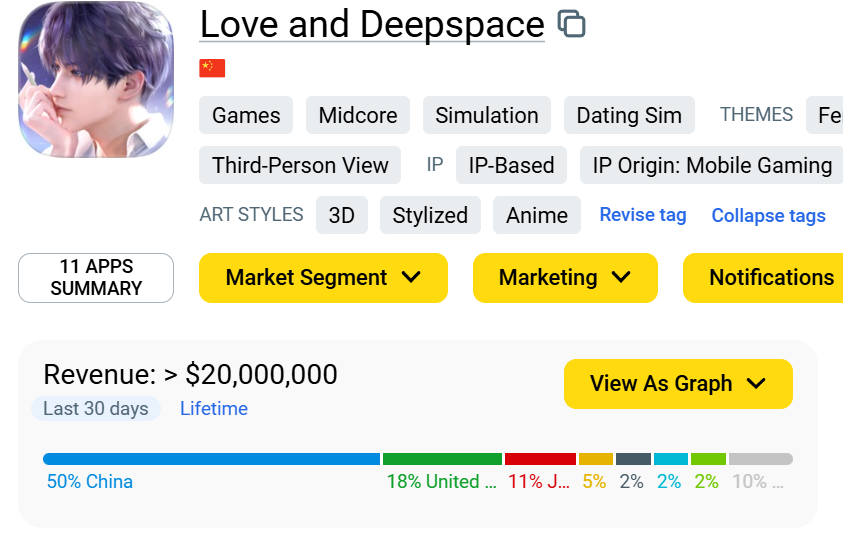
Task: Click the yellow 5% label
Action: (x=594, y=482)
